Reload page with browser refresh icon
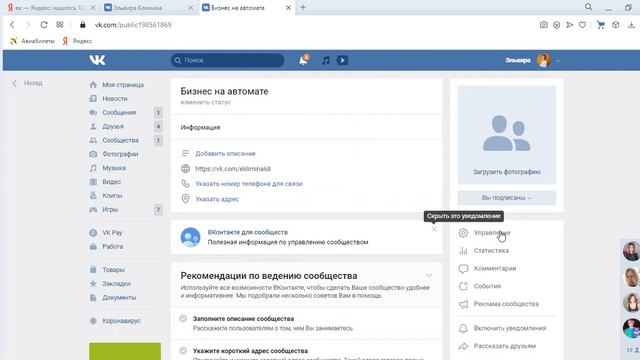This screenshot has height=360, width=640. pos(44,25)
